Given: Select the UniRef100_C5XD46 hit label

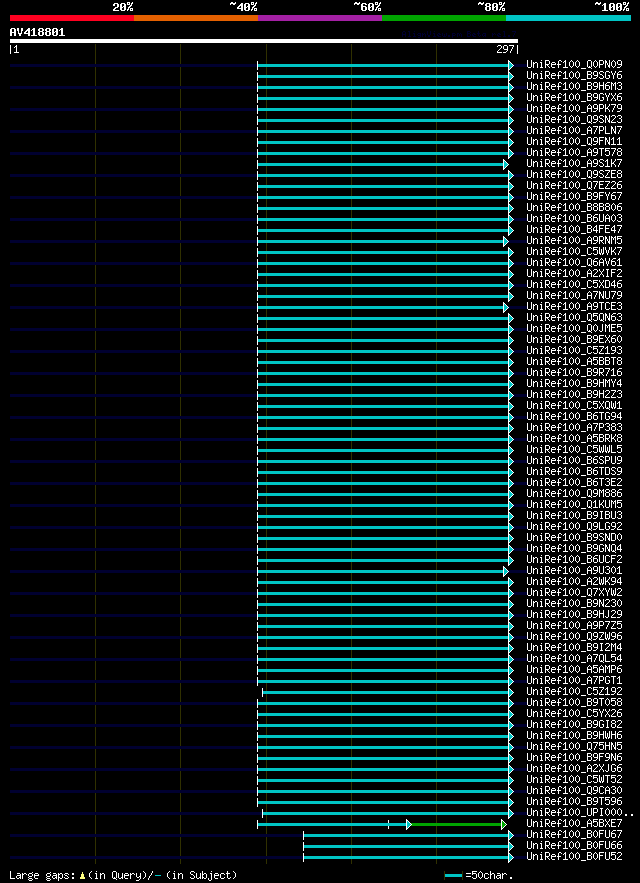Looking at the screenshot, I should 575,284.
